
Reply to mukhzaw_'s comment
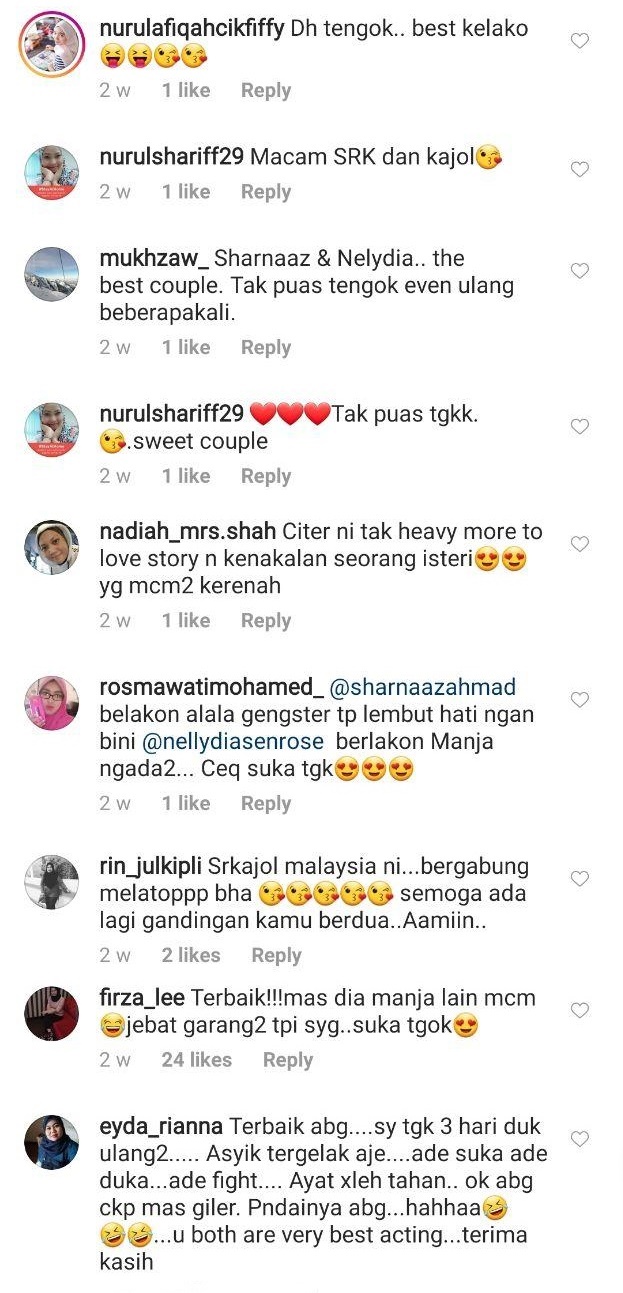click(x=266, y=348)
